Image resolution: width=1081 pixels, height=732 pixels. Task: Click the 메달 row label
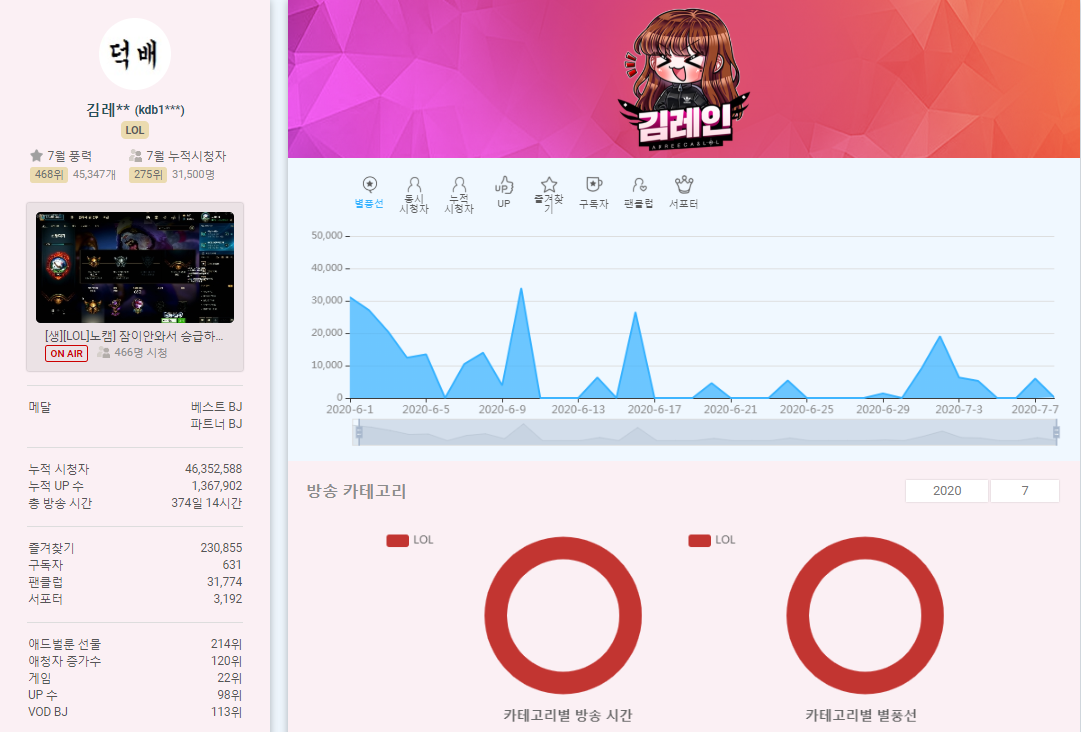40,407
